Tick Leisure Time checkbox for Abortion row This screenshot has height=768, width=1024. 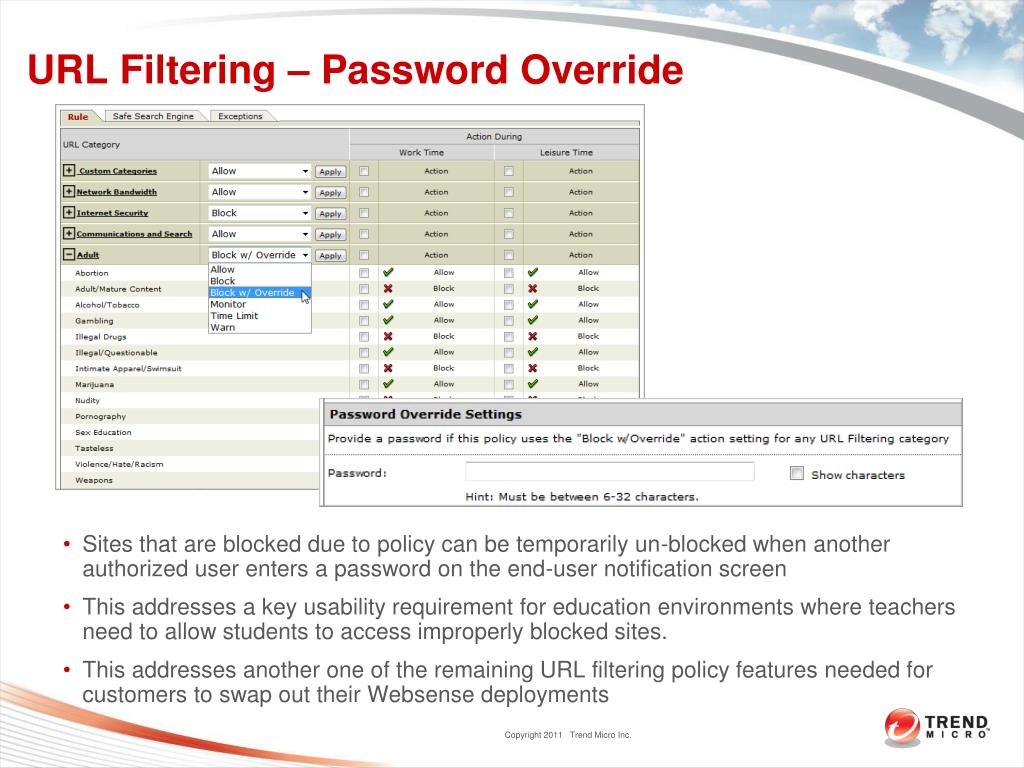pyautogui.click(x=508, y=273)
